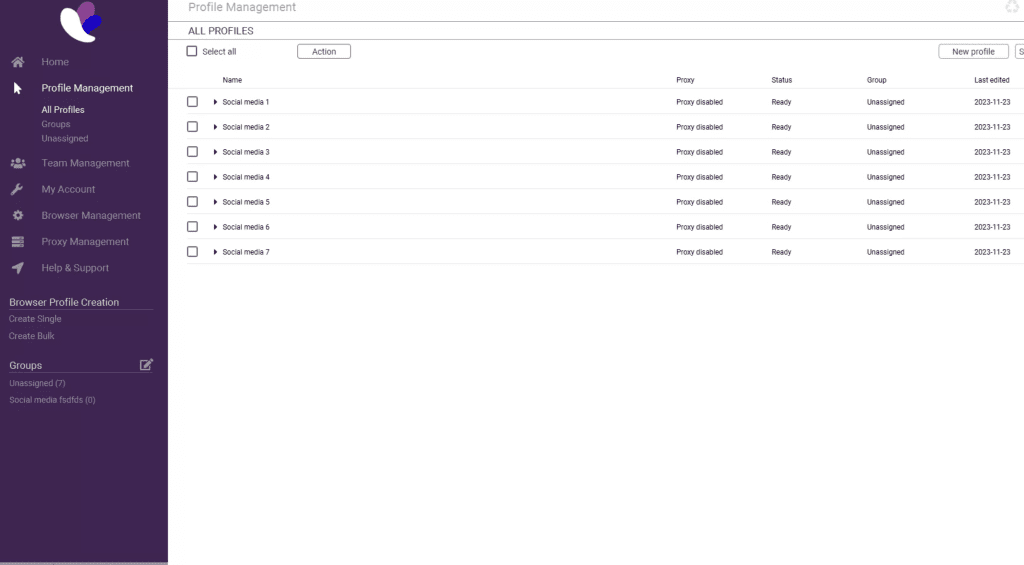Sort by the Proxy column header
The image size is (1024, 565).
[685, 80]
